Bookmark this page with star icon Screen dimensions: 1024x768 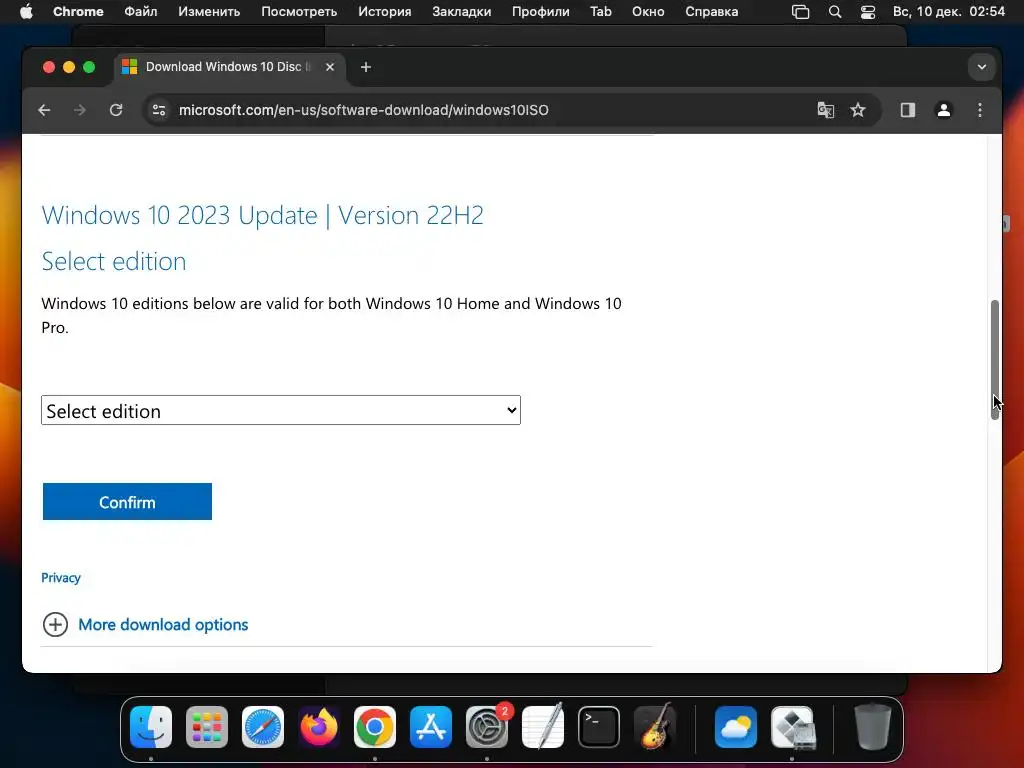(858, 110)
